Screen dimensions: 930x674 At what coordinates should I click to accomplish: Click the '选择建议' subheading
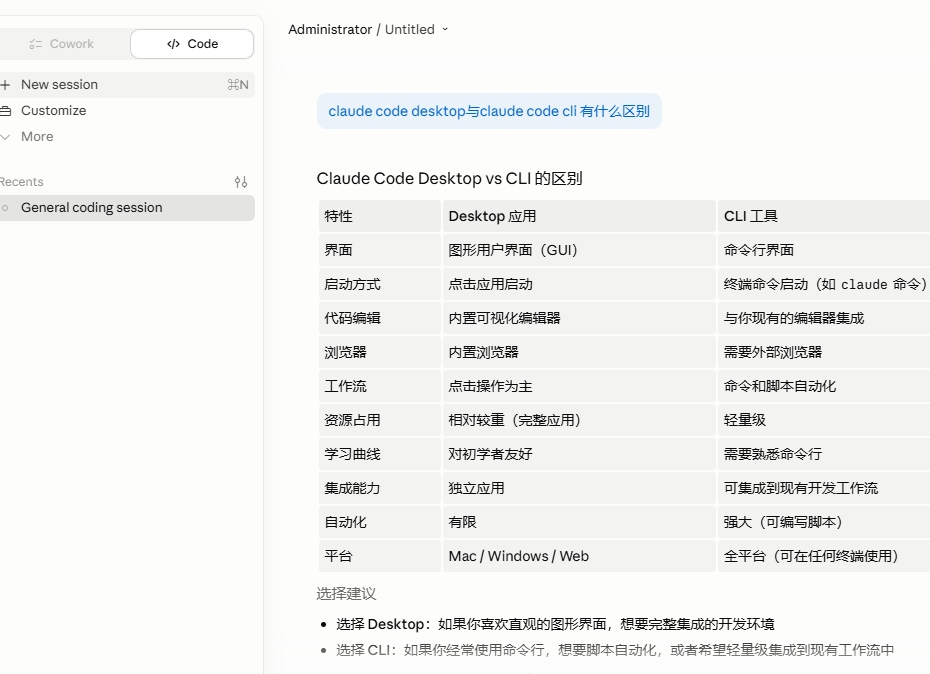[x=346, y=594]
